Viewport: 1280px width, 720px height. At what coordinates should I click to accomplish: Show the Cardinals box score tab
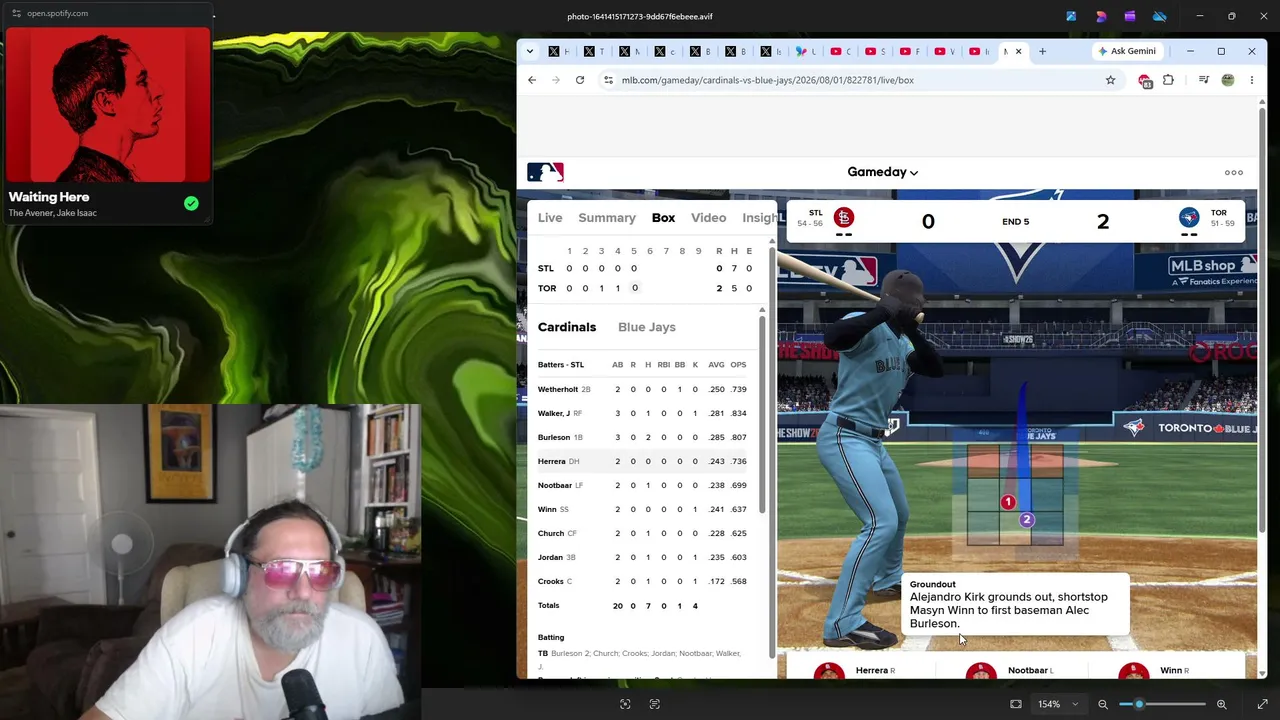[567, 327]
